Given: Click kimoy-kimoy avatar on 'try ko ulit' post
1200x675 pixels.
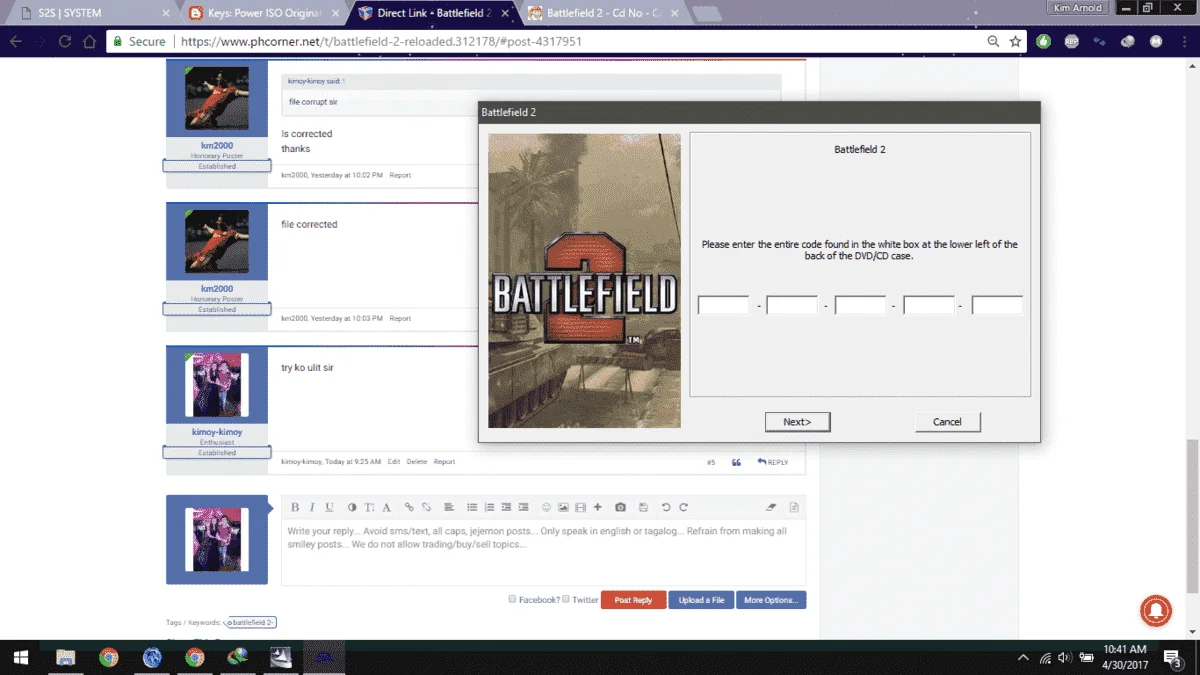Looking at the screenshot, I should click(217, 385).
